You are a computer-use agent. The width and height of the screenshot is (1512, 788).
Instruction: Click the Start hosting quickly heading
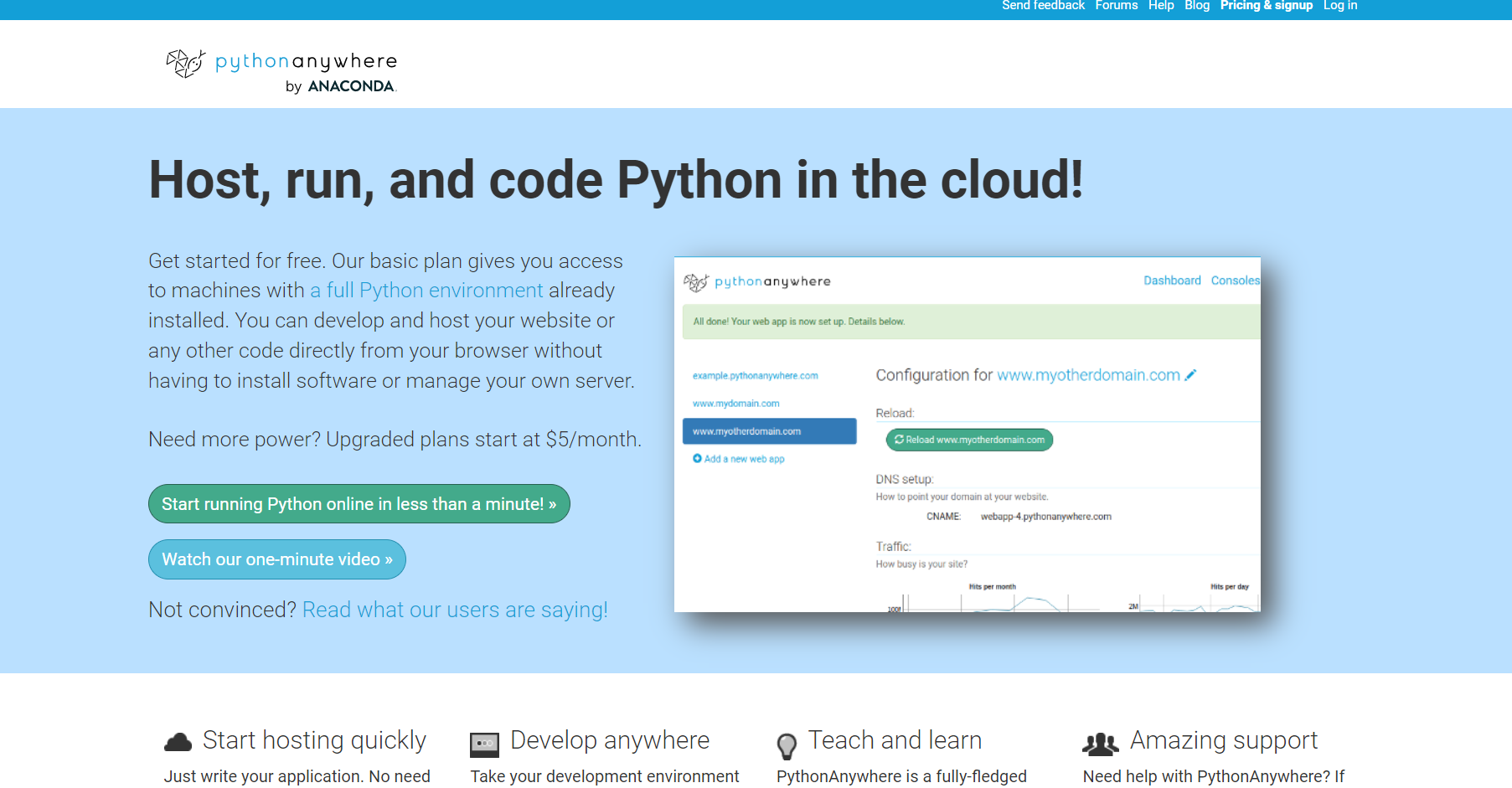click(314, 740)
